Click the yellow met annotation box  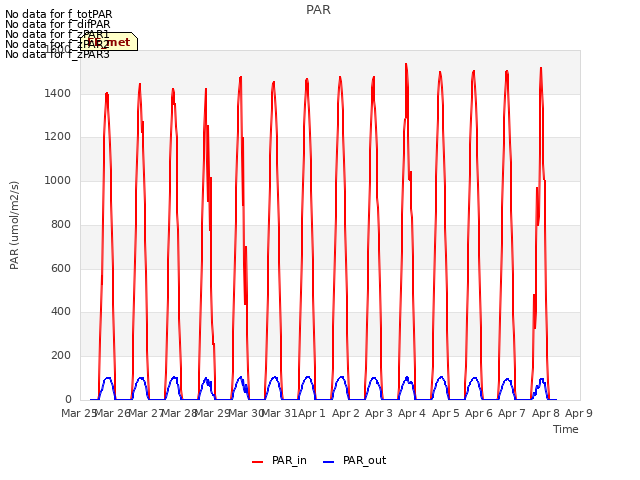pos(109,42)
